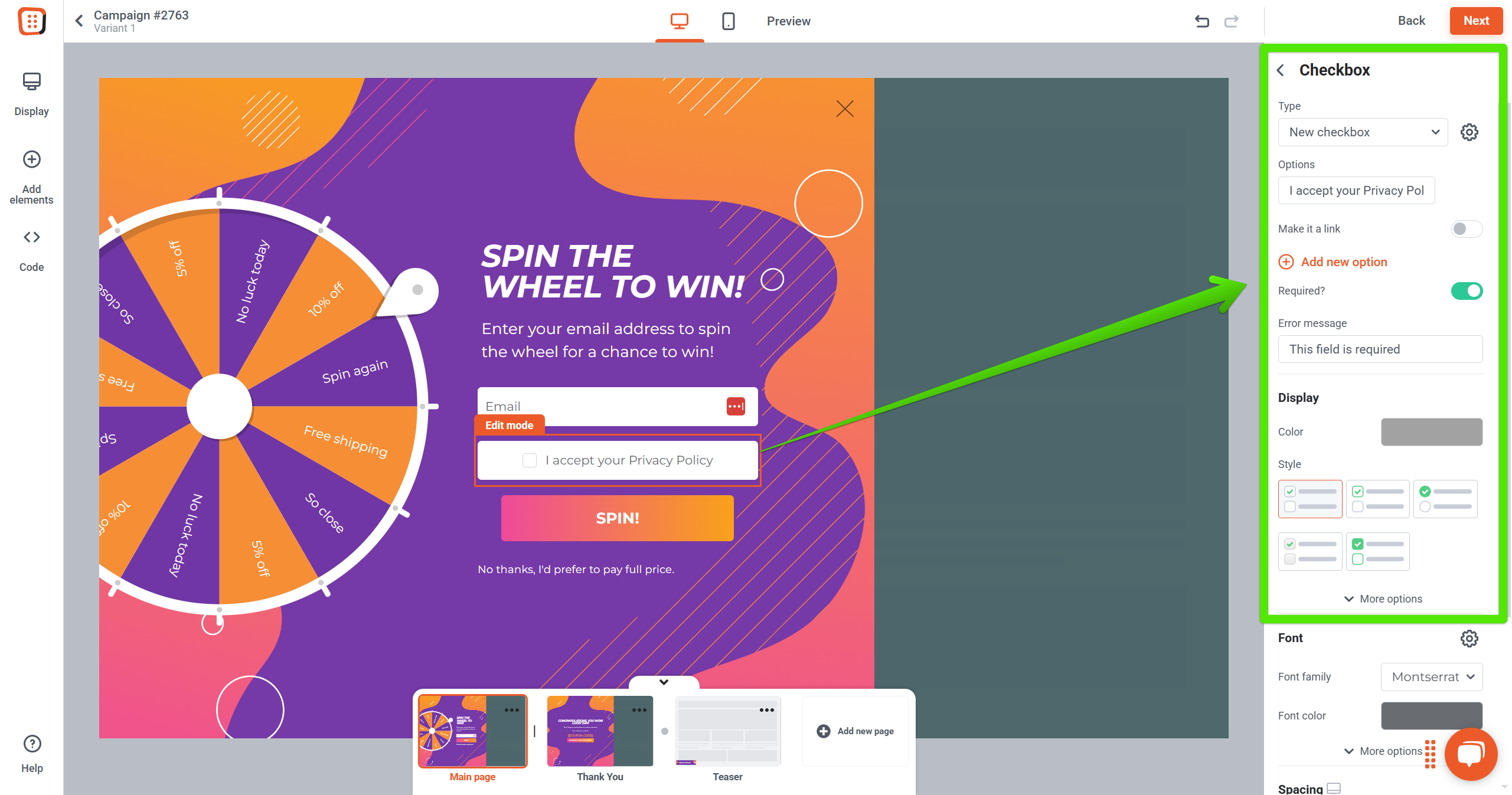This screenshot has width=1512, height=795.
Task: Open the checkbox Color swatch
Action: point(1432,432)
